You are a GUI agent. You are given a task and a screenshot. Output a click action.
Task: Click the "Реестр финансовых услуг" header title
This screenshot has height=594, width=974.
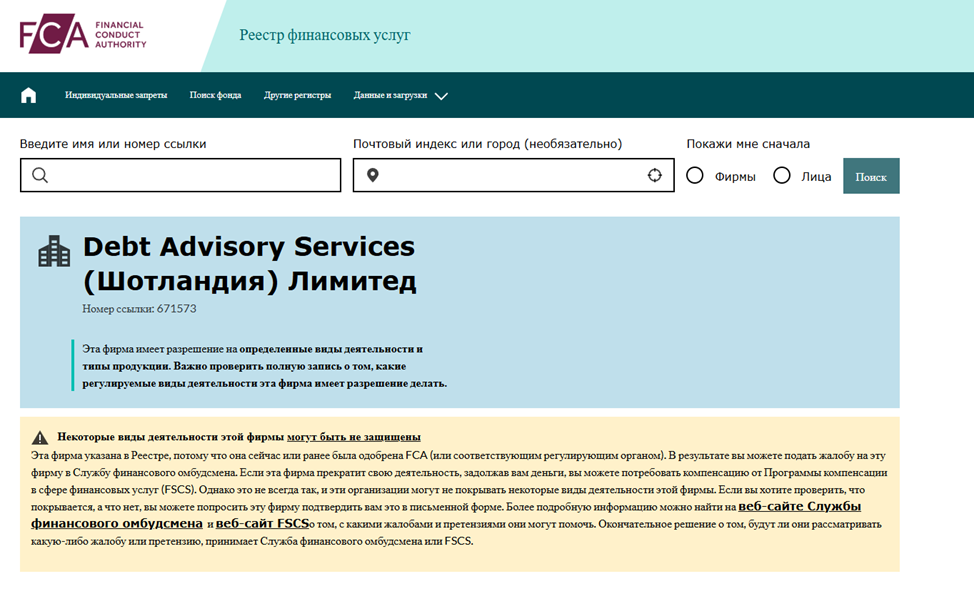(325, 35)
